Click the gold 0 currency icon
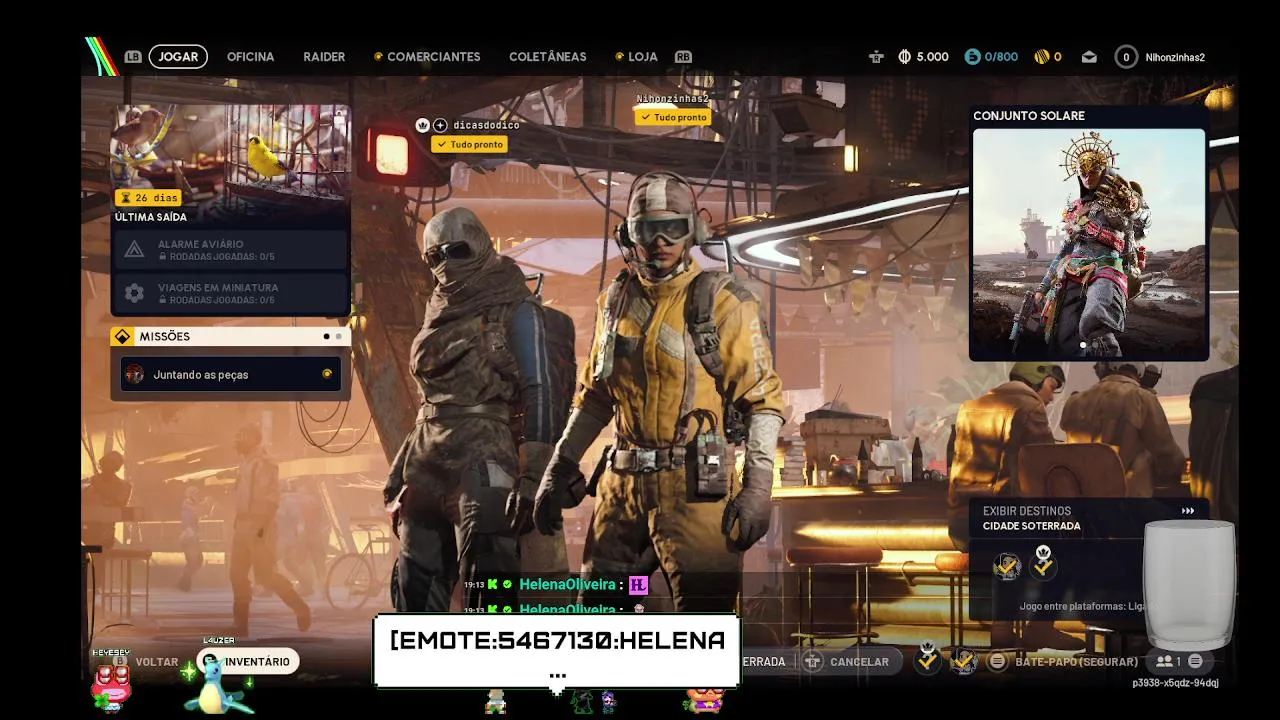This screenshot has width=1280, height=720. point(1041,57)
